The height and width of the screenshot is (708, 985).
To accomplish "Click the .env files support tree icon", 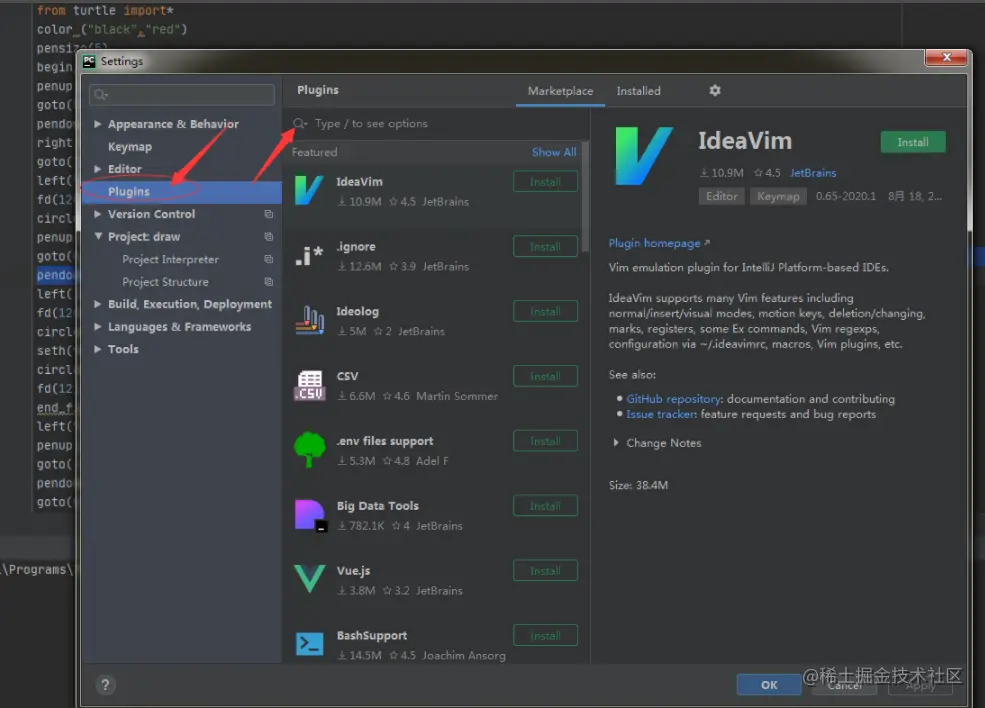I will pyautogui.click(x=309, y=450).
